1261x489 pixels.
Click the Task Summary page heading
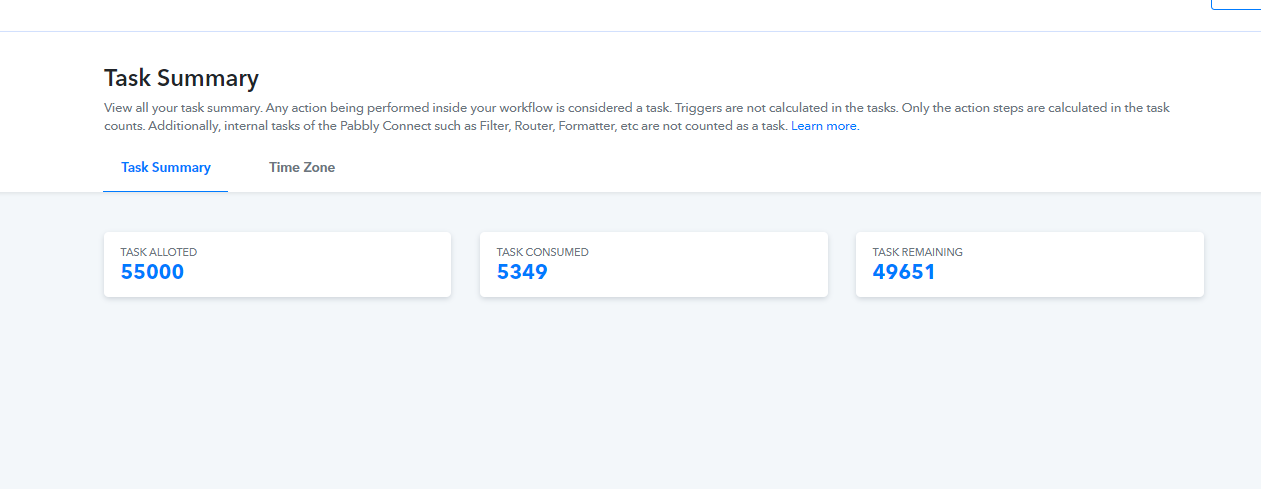181,79
